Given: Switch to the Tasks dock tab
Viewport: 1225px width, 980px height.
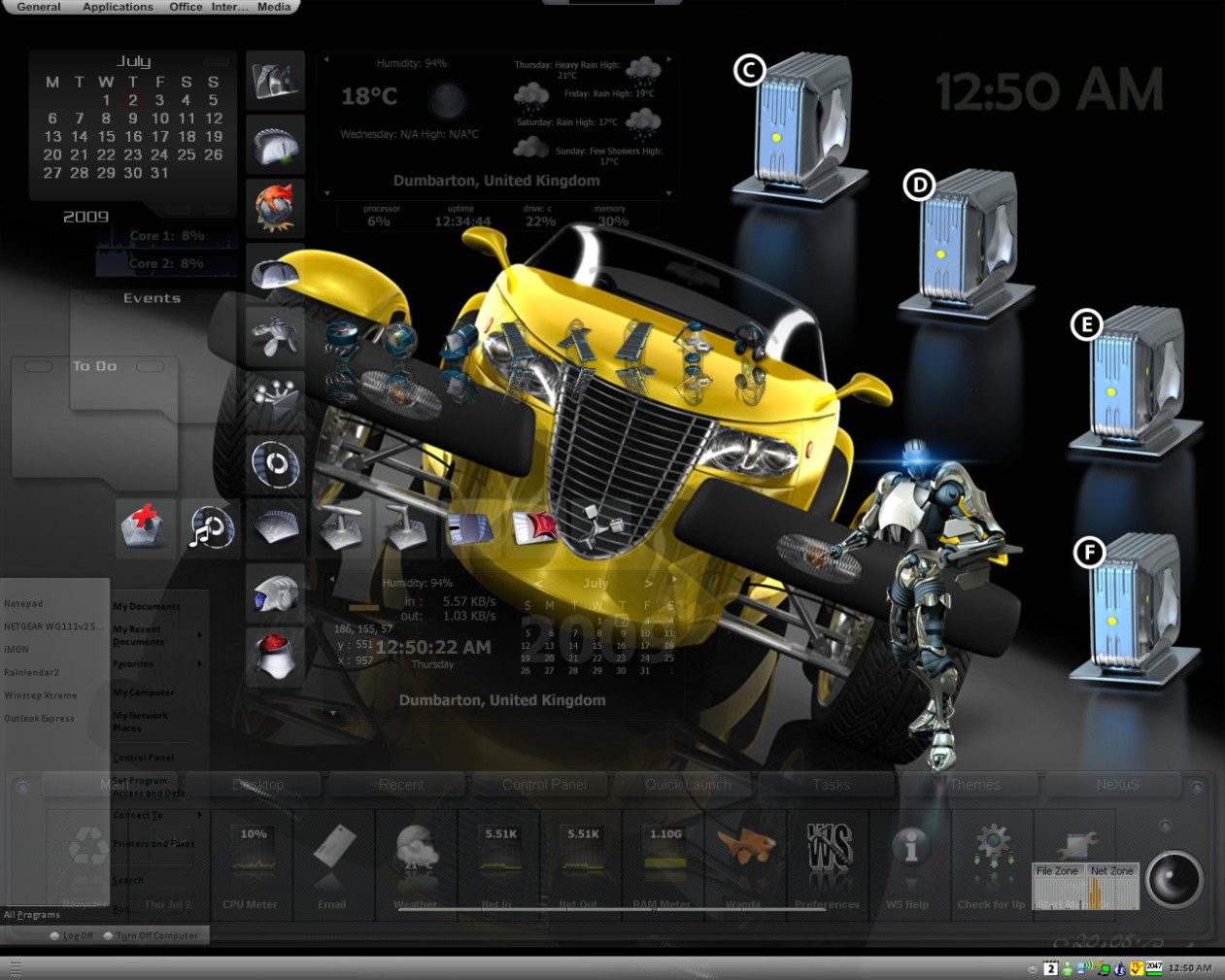Looking at the screenshot, I should [831, 785].
